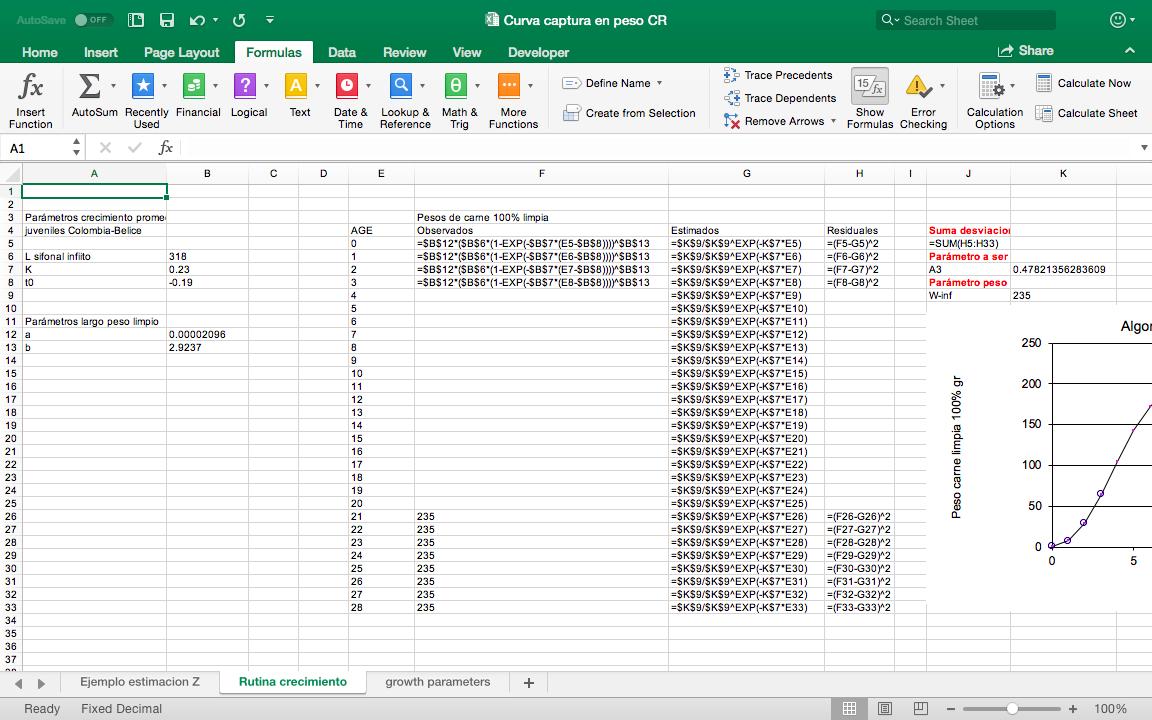Switch to Page Break Preview icon
This screenshot has height=720, width=1152.
[x=920, y=708]
